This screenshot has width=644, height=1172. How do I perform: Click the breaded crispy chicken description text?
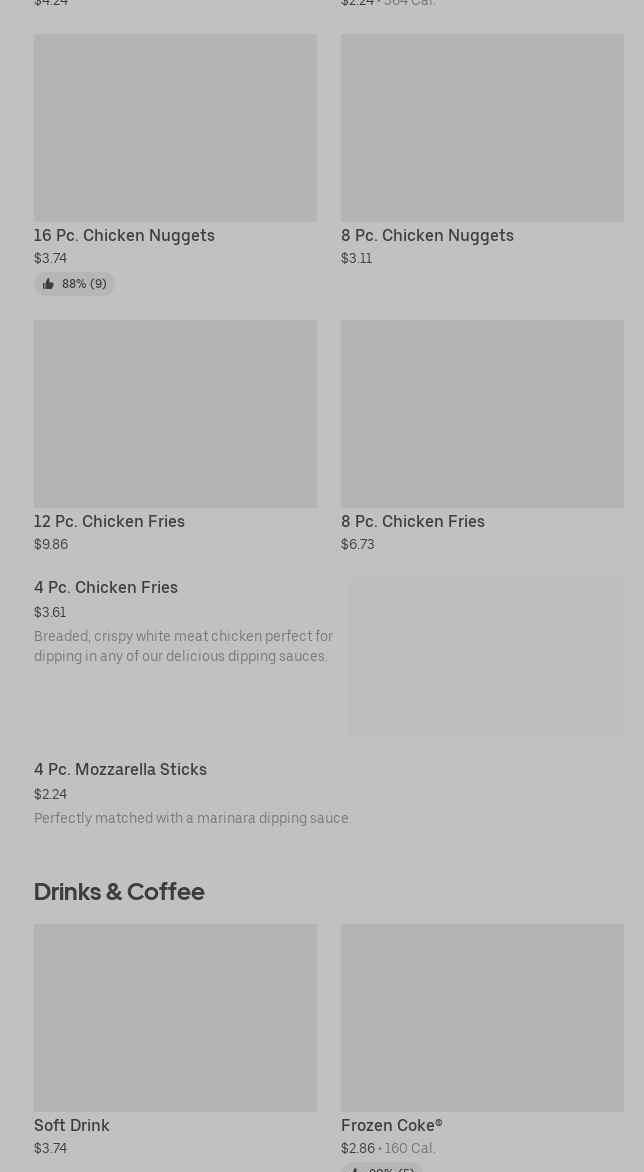point(183,646)
